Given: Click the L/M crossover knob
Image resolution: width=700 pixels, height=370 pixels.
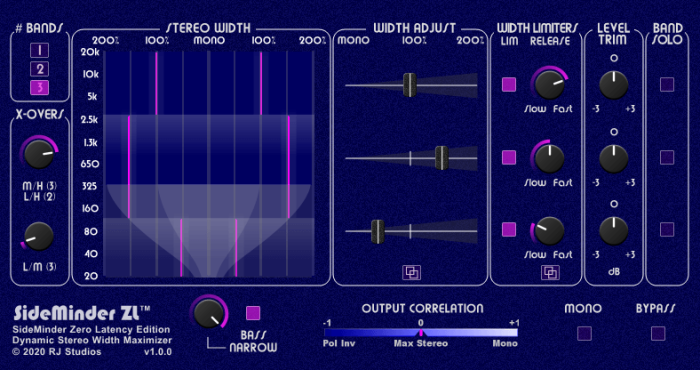Looking at the screenshot, I should tap(39, 237).
